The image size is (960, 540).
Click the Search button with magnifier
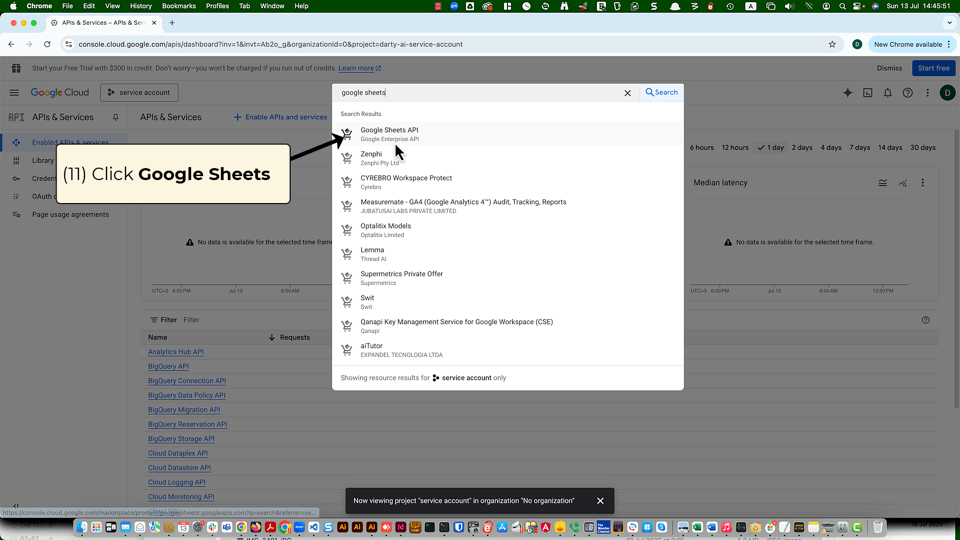pyautogui.click(x=661, y=92)
